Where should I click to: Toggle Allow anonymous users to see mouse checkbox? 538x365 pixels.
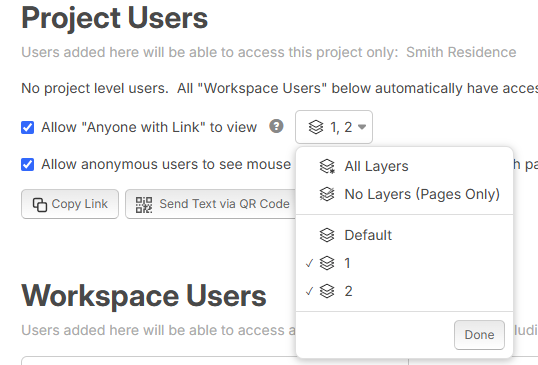[27, 165]
